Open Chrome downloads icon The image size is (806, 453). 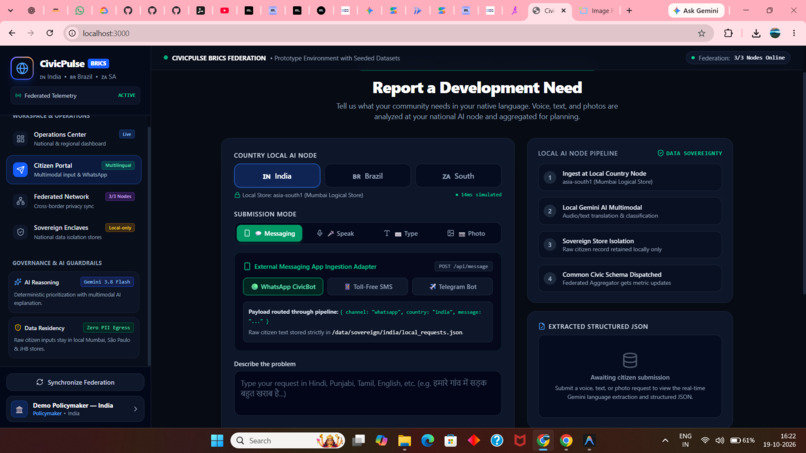tap(756, 33)
